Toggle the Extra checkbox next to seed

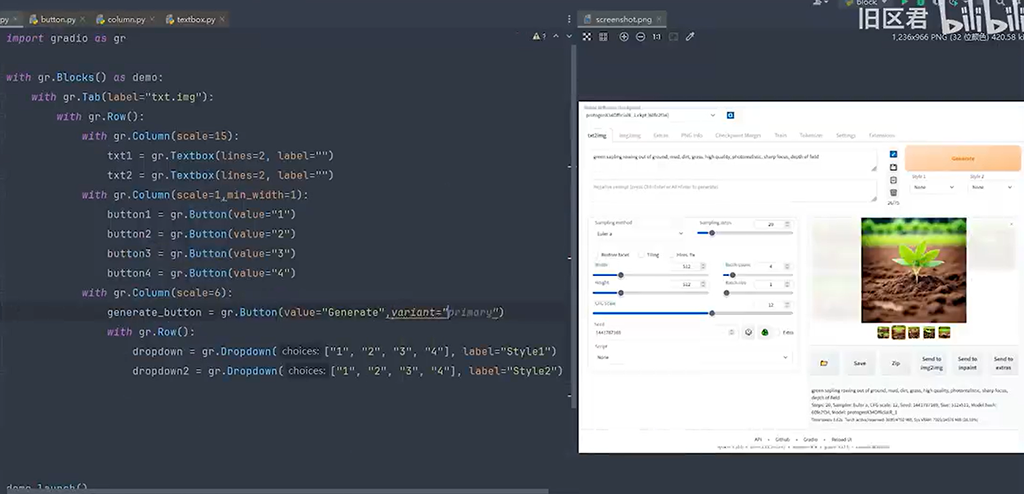778,333
